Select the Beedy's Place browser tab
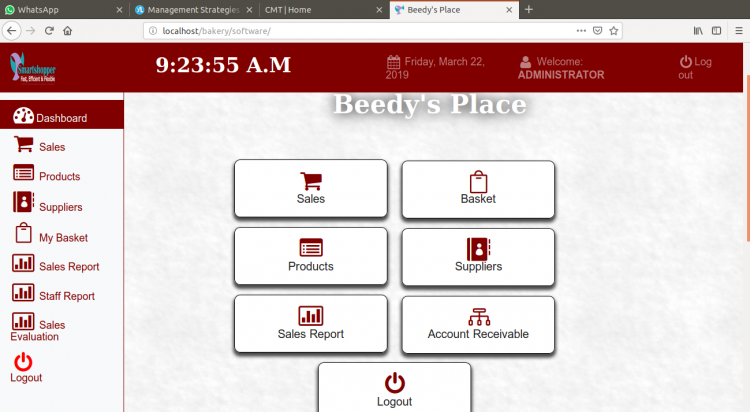 click(x=454, y=10)
